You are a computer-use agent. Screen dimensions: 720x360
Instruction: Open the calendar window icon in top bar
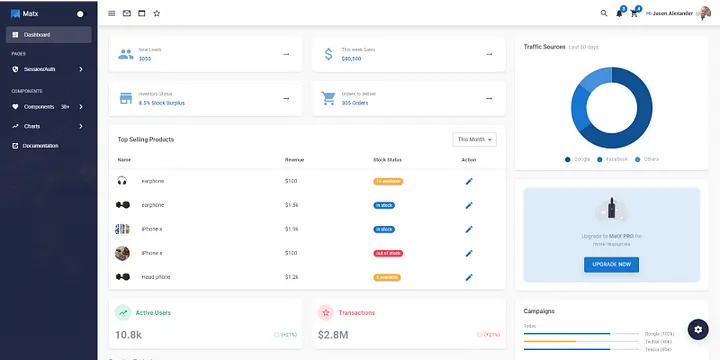[x=142, y=13]
